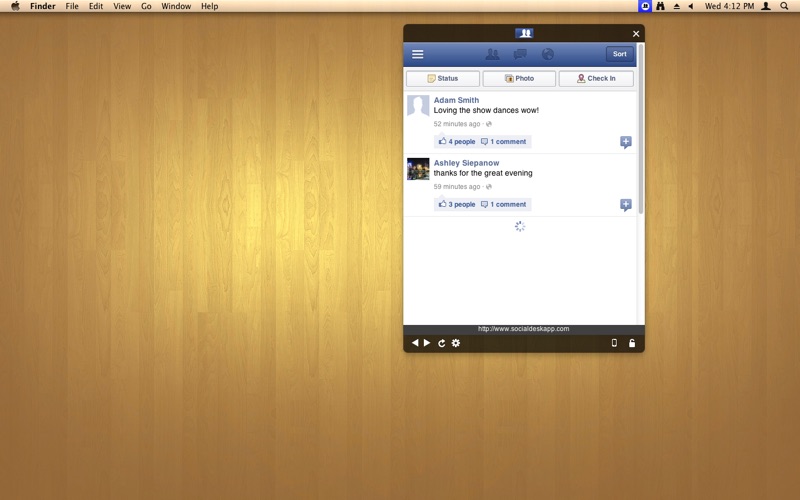This screenshot has width=800, height=500.
Task: Open the Go menu in the menu bar
Action: pos(146,6)
